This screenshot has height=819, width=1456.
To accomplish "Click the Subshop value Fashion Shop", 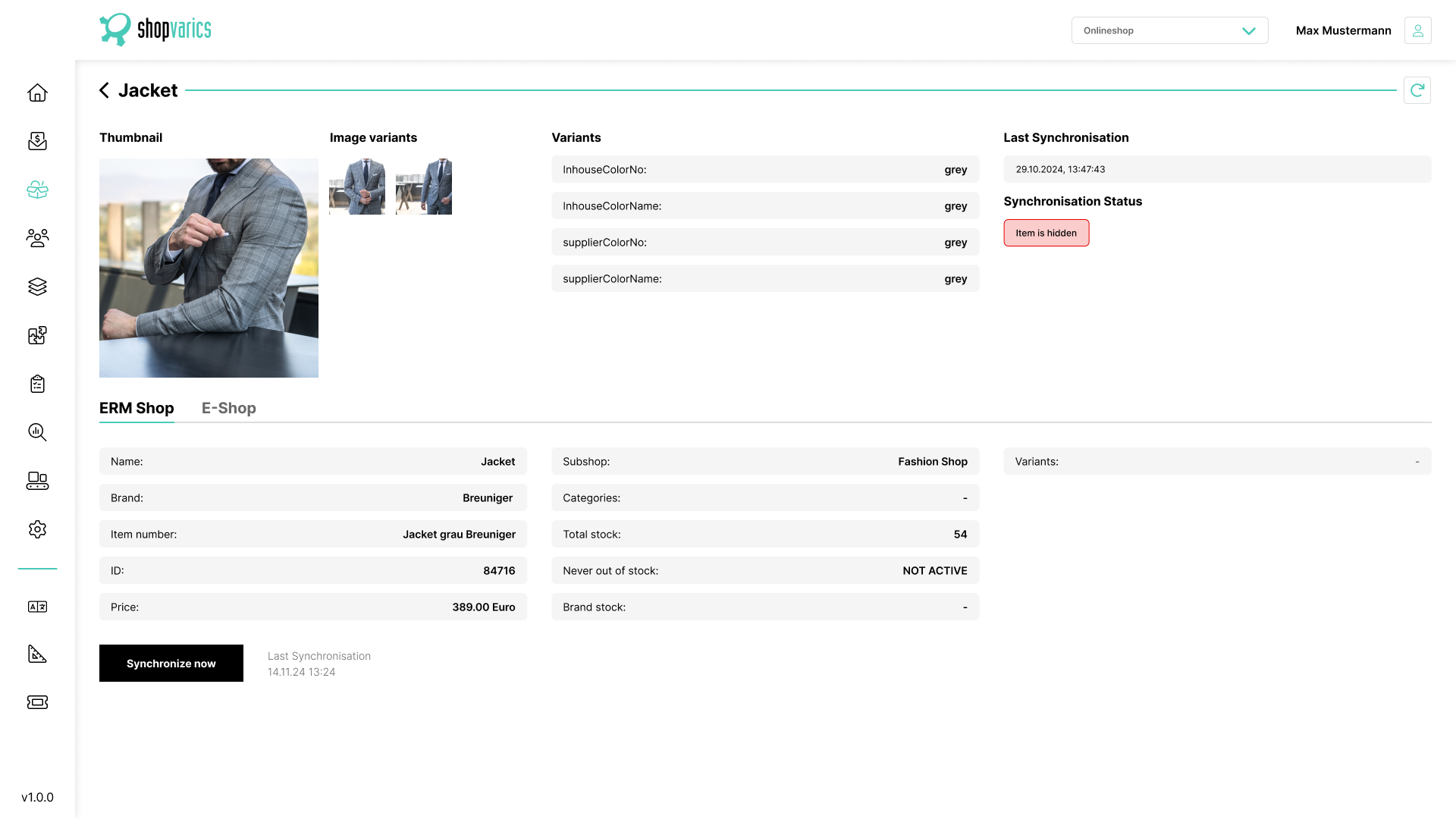I will (x=933, y=461).
